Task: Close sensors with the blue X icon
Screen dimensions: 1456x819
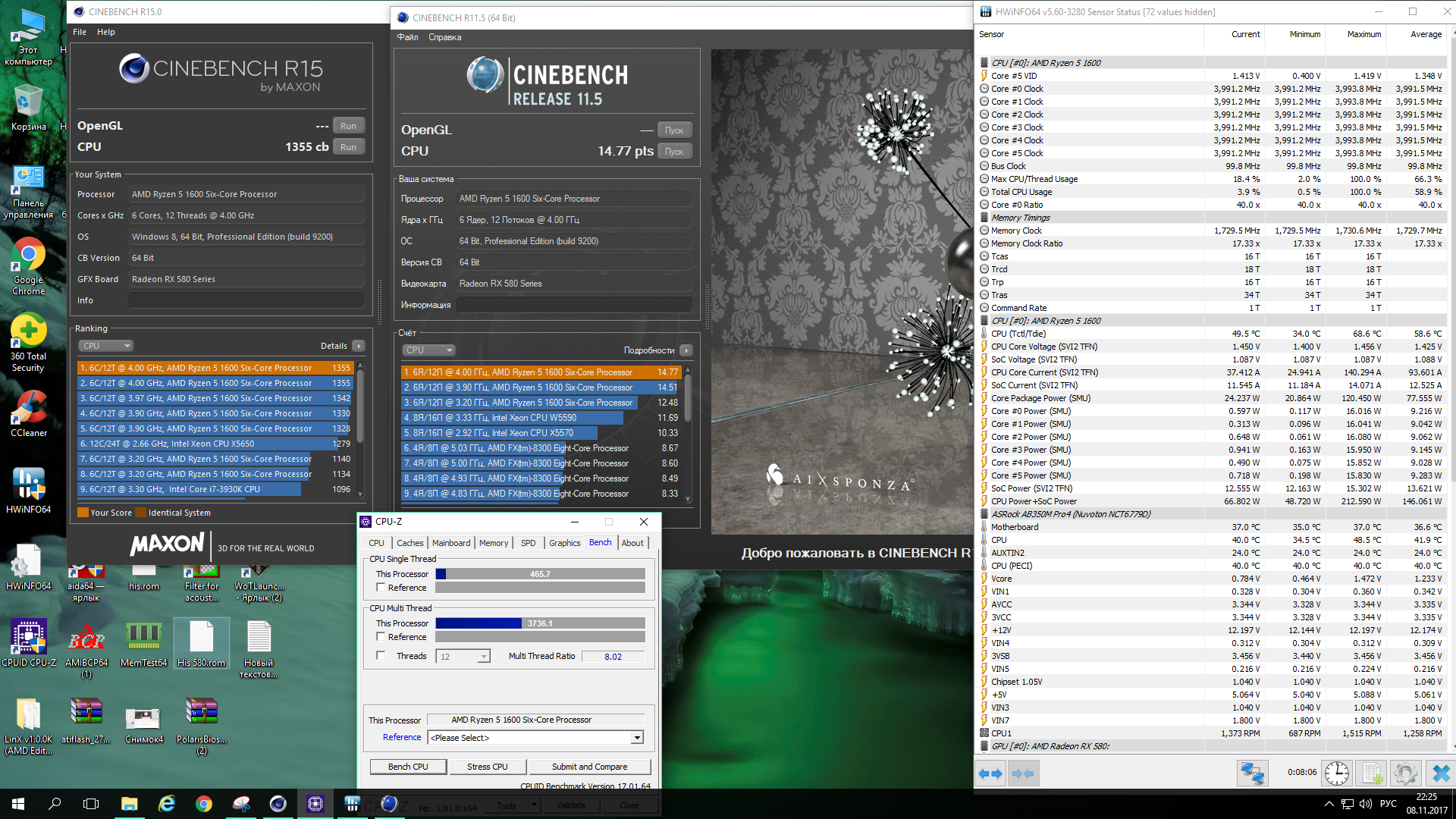Action: click(x=1440, y=773)
